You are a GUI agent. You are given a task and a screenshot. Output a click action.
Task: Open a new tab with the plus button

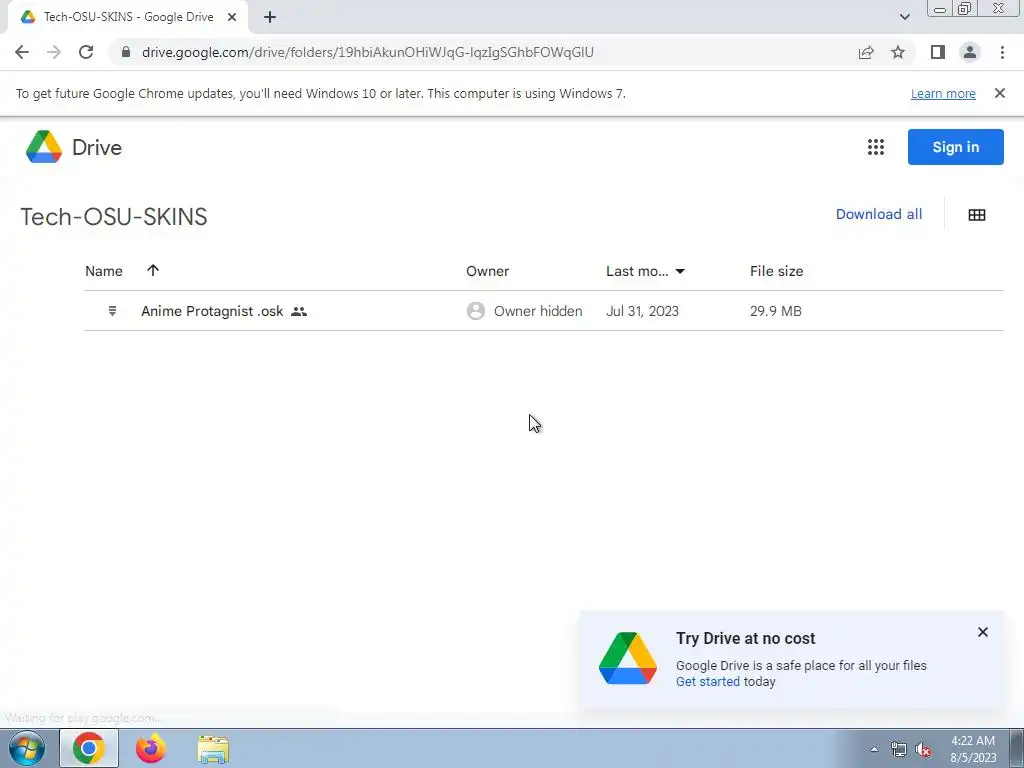270,17
